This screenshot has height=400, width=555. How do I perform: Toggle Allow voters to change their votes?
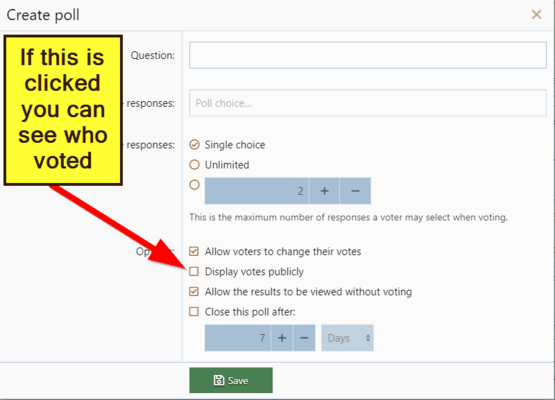pyautogui.click(x=194, y=251)
